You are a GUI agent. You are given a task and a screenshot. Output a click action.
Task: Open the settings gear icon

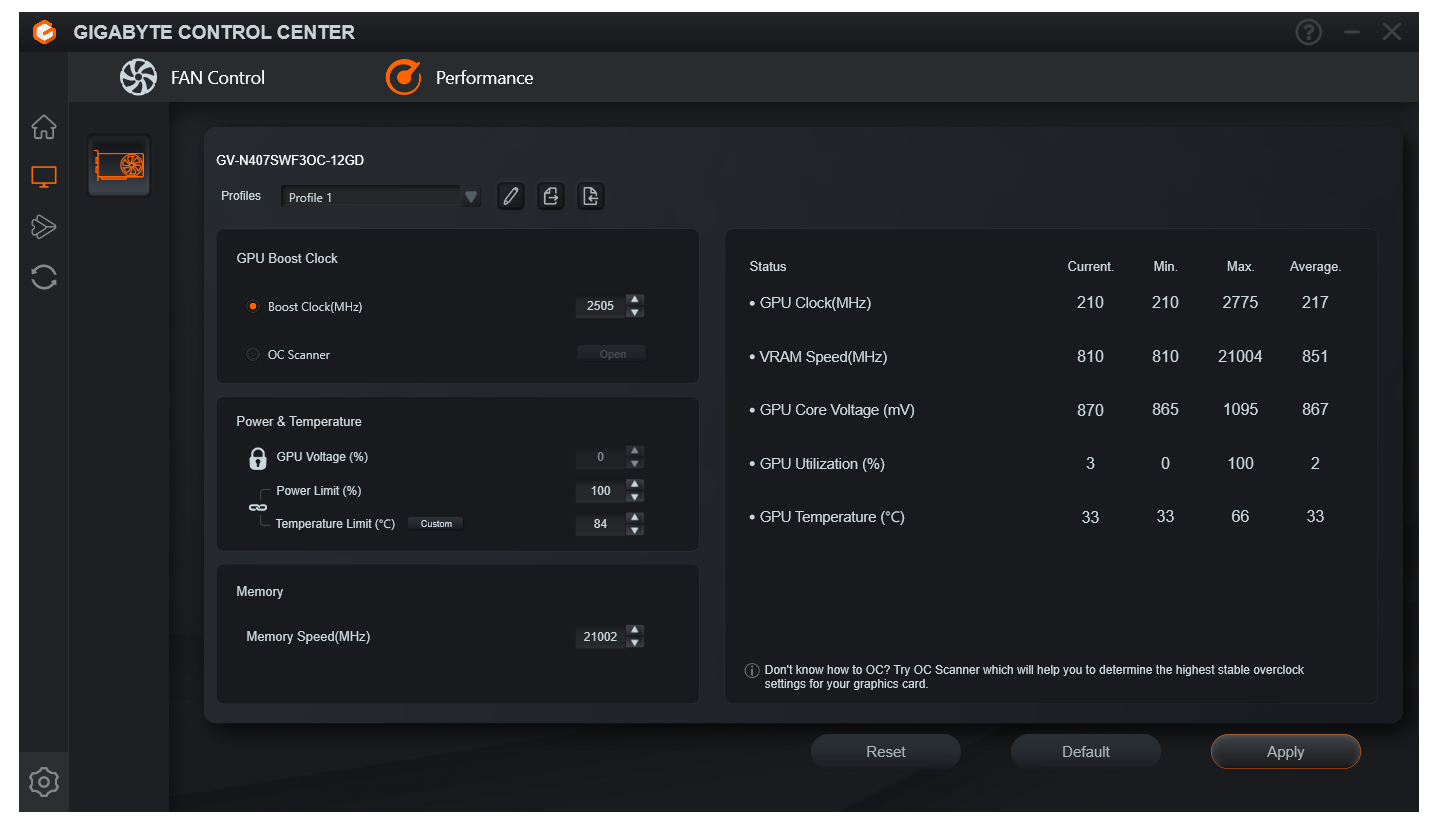point(43,781)
